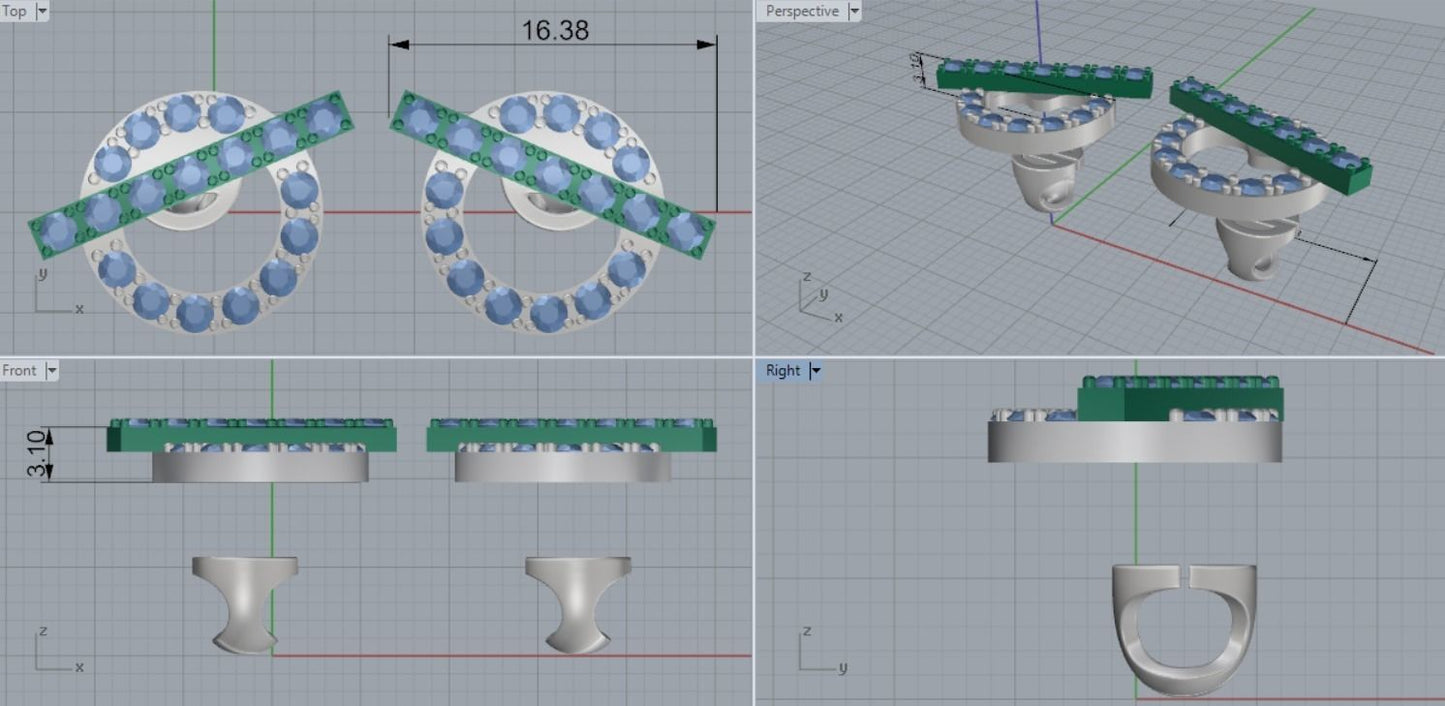
Task: Open the Right viewport dropdown arrow
Action: (x=815, y=371)
